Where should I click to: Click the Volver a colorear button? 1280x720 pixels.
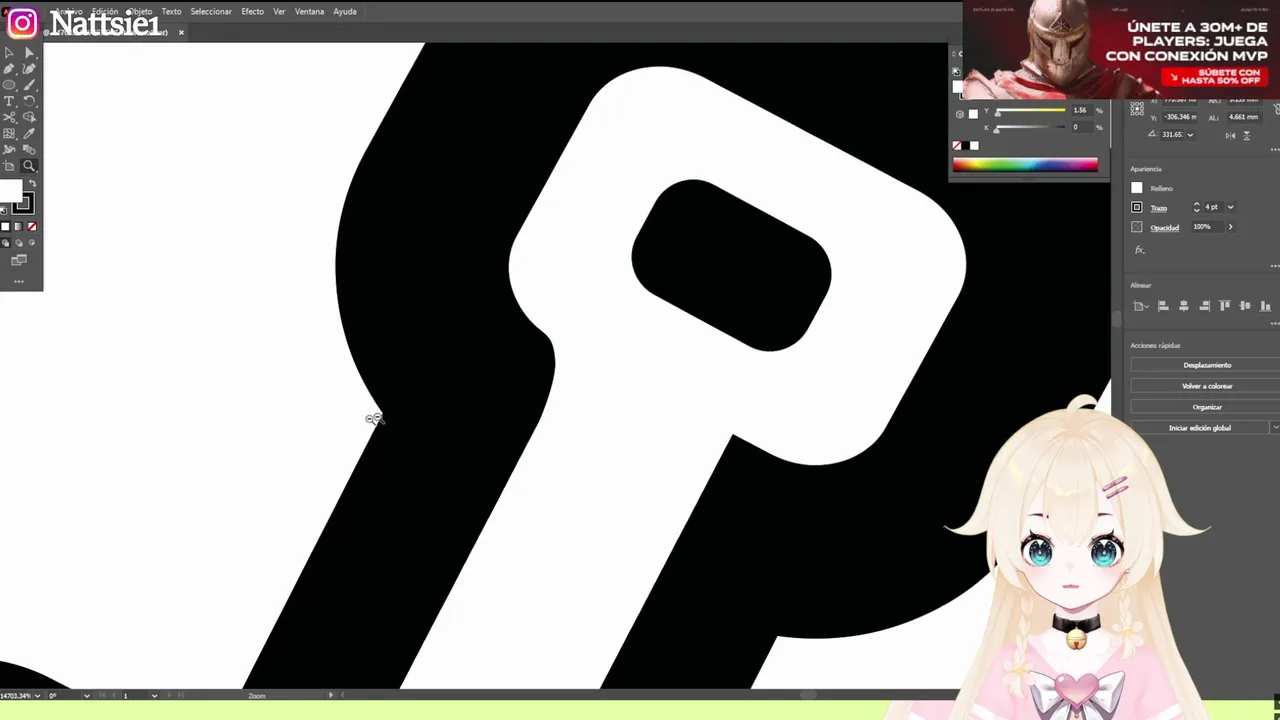click(x=1207, y=386)
